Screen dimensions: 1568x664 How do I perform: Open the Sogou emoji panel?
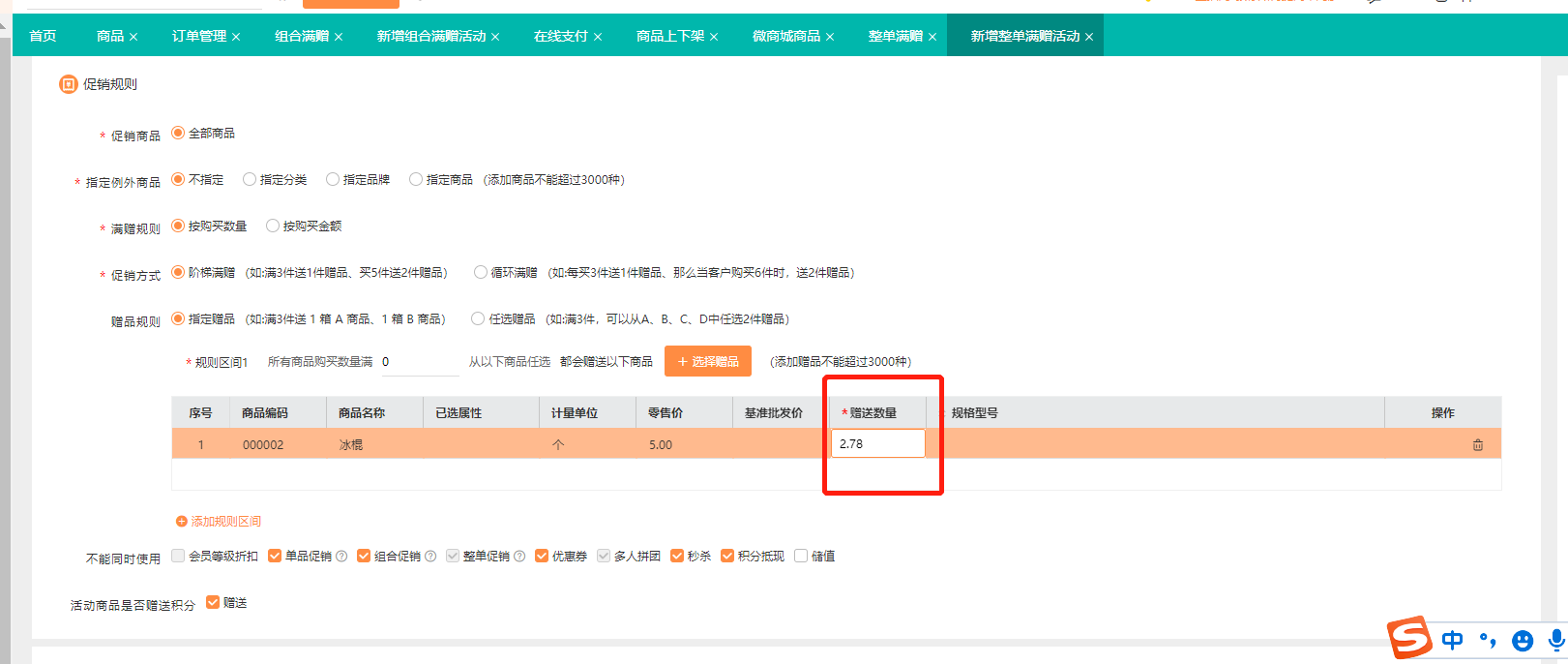click(1522, 641)
